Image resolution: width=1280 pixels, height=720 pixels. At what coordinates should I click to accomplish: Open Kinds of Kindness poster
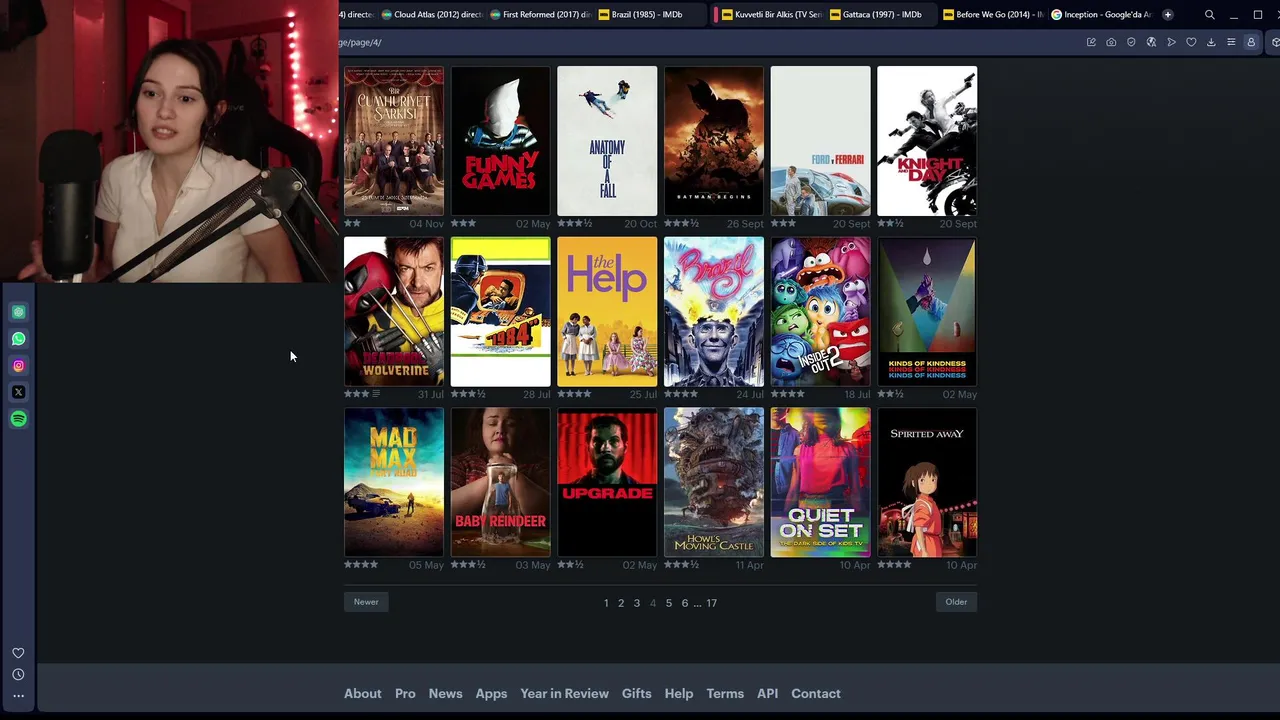pos(927,312)
